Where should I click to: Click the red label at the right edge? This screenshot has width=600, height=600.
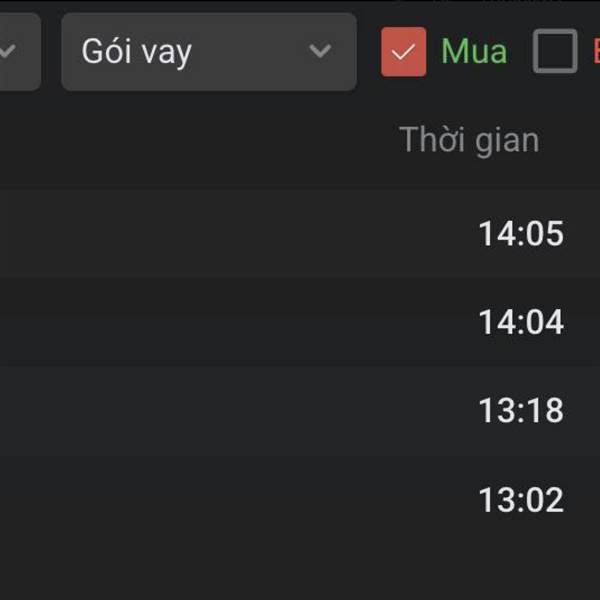(595, 52)
